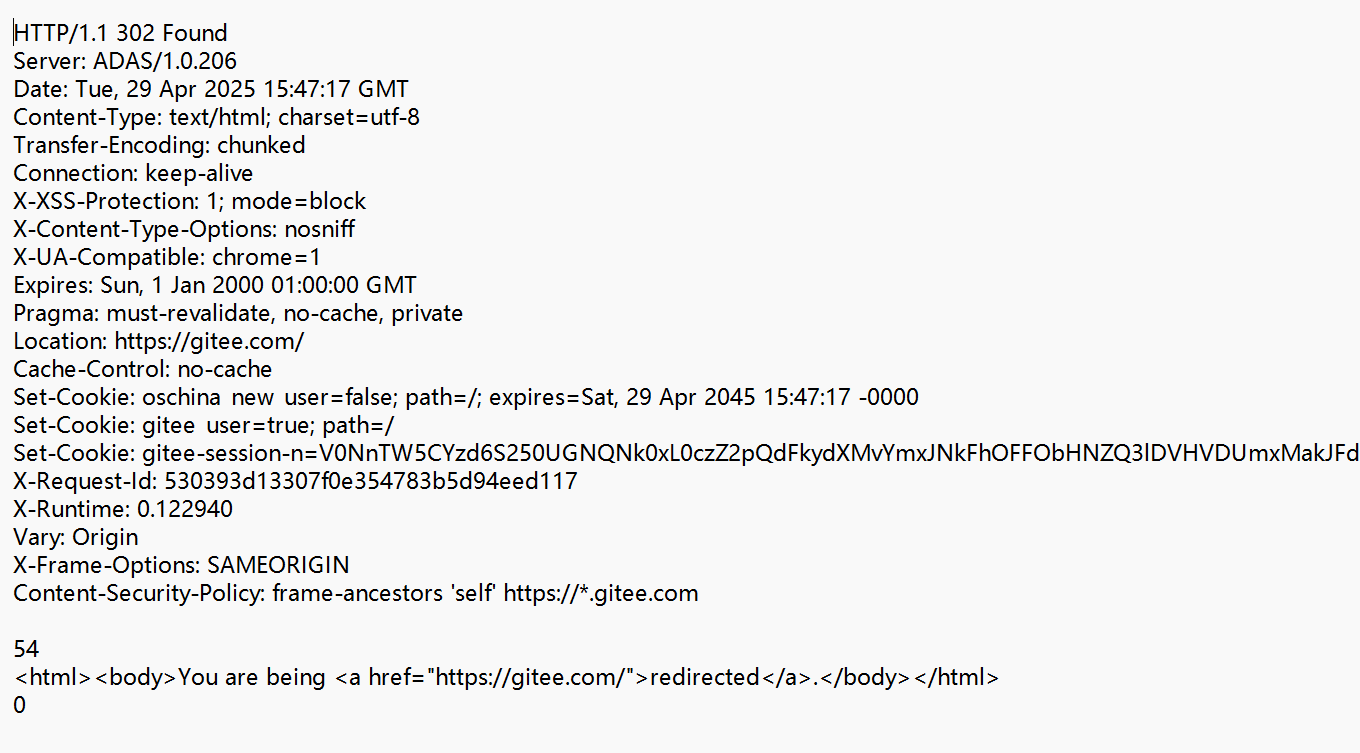Click the X-Content-Type-Options: nosniff line
Viewport: 1360px width, 753px height.
(x=184, y=229)
